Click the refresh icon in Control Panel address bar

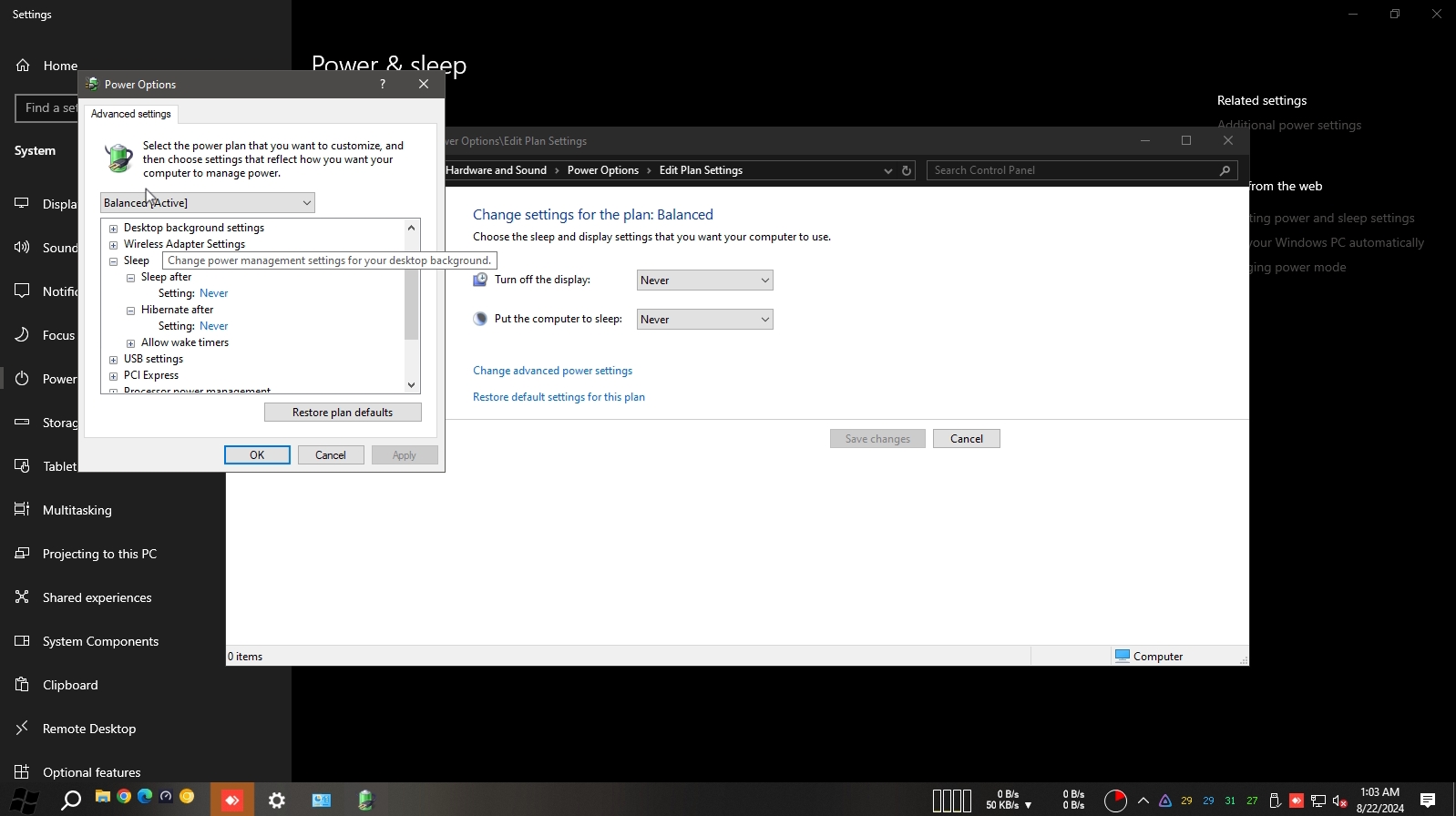[x=907, y=170]
